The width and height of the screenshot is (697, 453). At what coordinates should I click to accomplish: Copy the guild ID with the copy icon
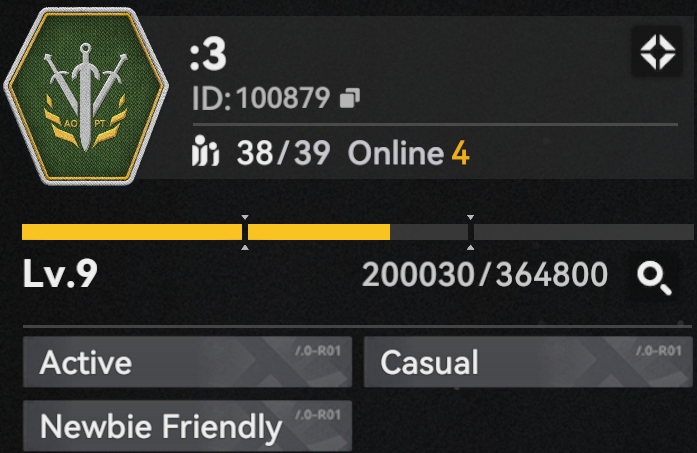click(350, 98)
